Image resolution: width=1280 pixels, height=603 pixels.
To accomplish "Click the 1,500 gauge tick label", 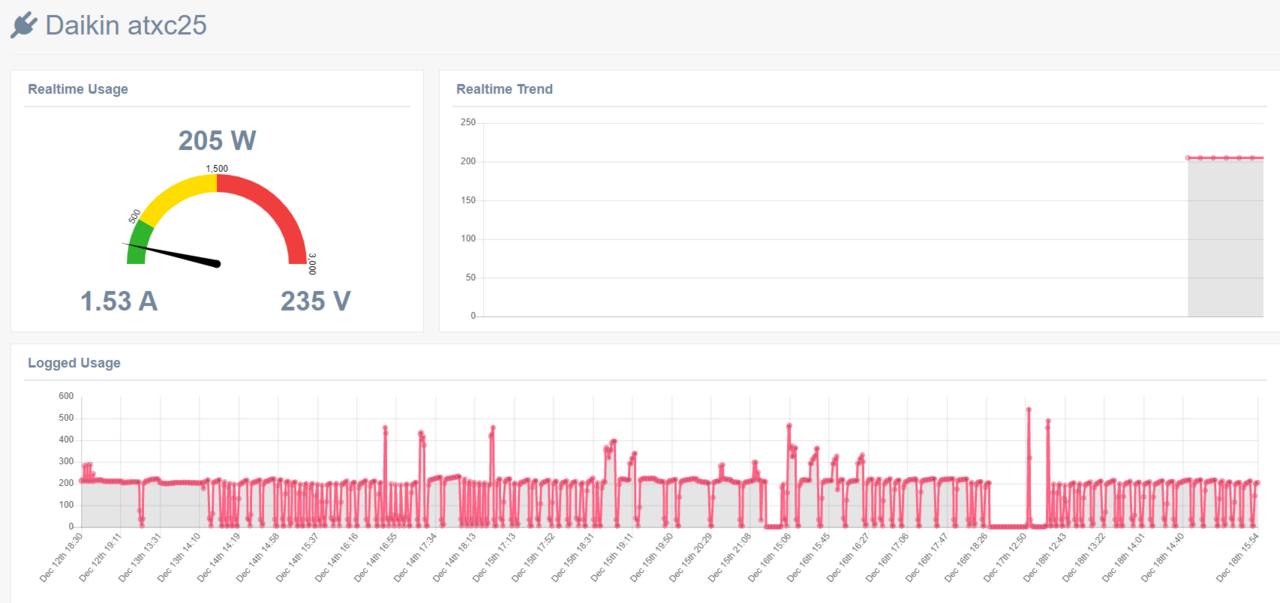I will (217, 168).
